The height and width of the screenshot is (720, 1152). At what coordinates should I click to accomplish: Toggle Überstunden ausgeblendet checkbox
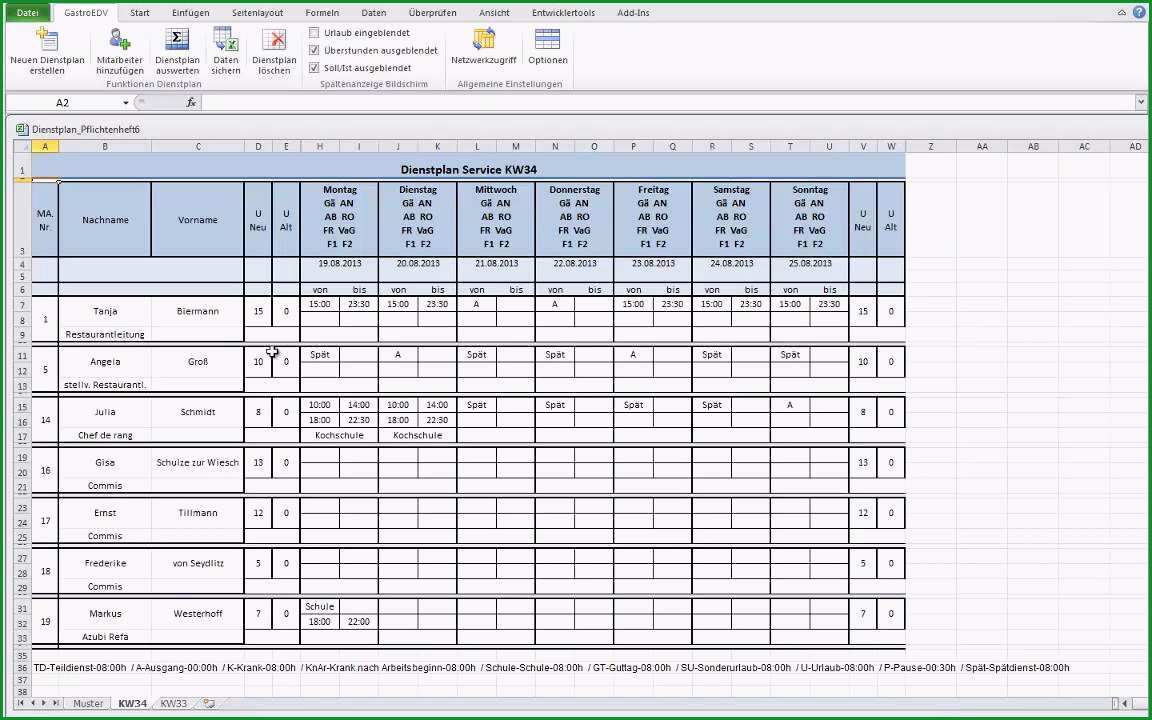coord(314,51)
